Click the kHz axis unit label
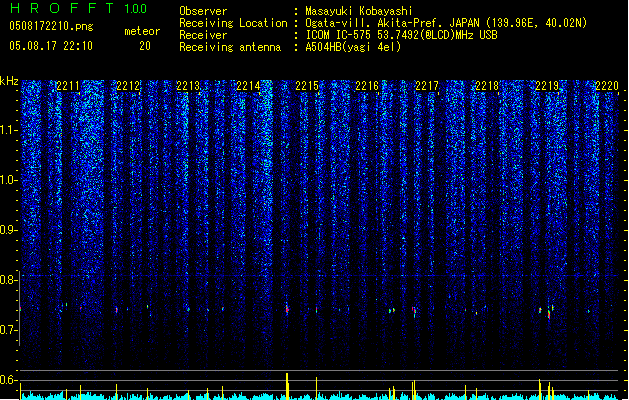 9,81
